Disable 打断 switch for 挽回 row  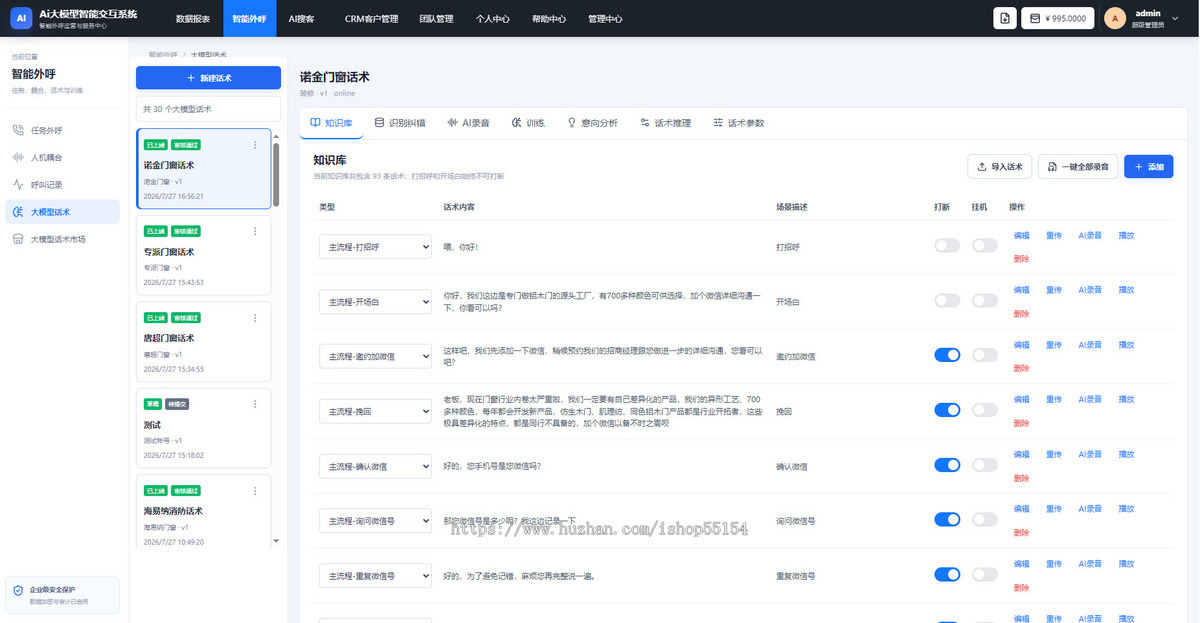click(947, 410)
